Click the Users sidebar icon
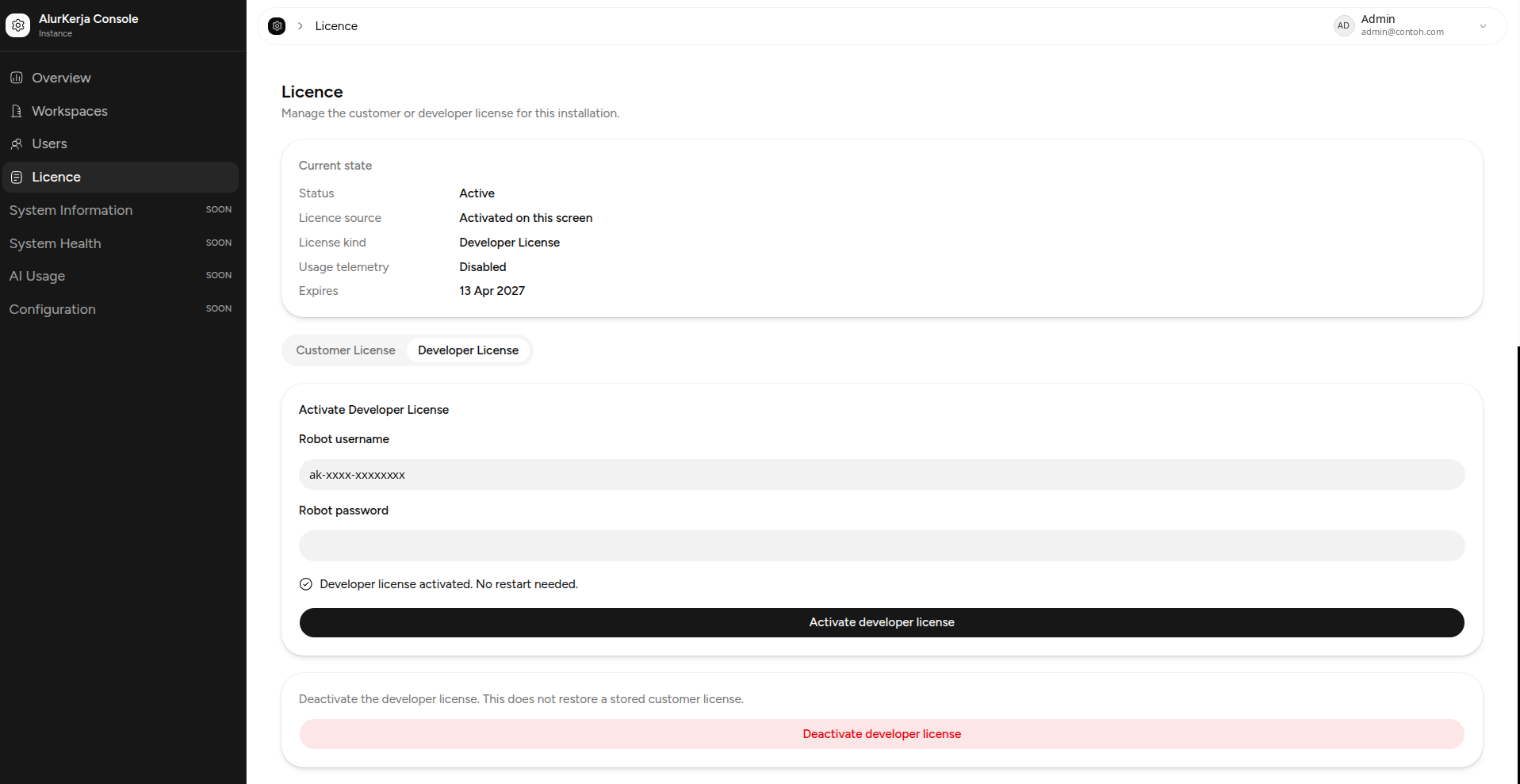Image resolution: width=1520 pixels, height=784 pixels. tap(17, 143)
